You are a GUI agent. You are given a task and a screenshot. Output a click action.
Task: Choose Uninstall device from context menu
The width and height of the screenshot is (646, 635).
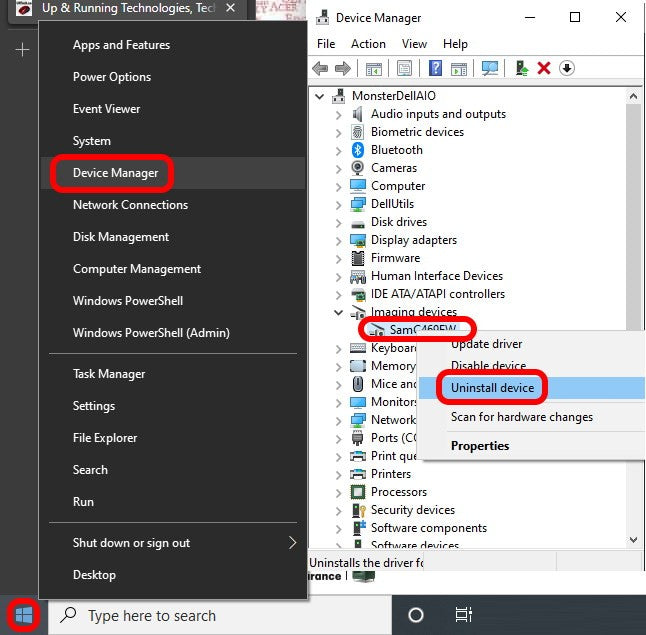(x=492, y=388)
